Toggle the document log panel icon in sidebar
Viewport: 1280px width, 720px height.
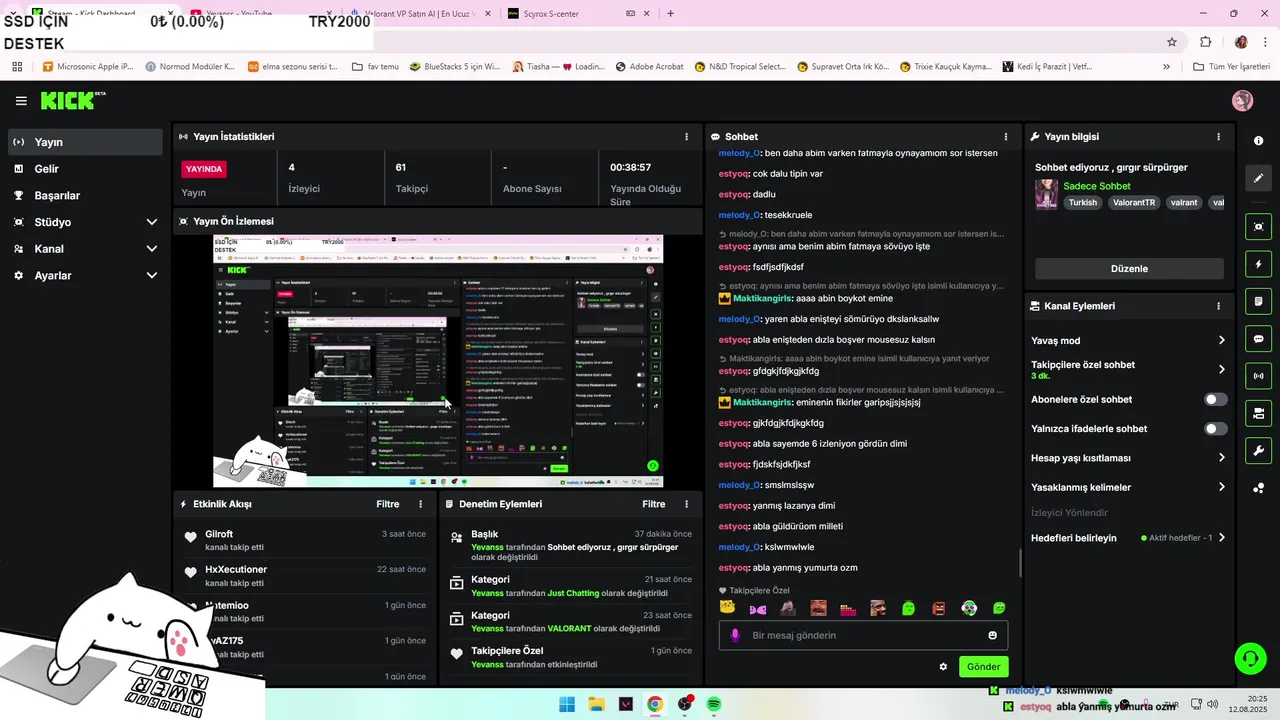1258,301
